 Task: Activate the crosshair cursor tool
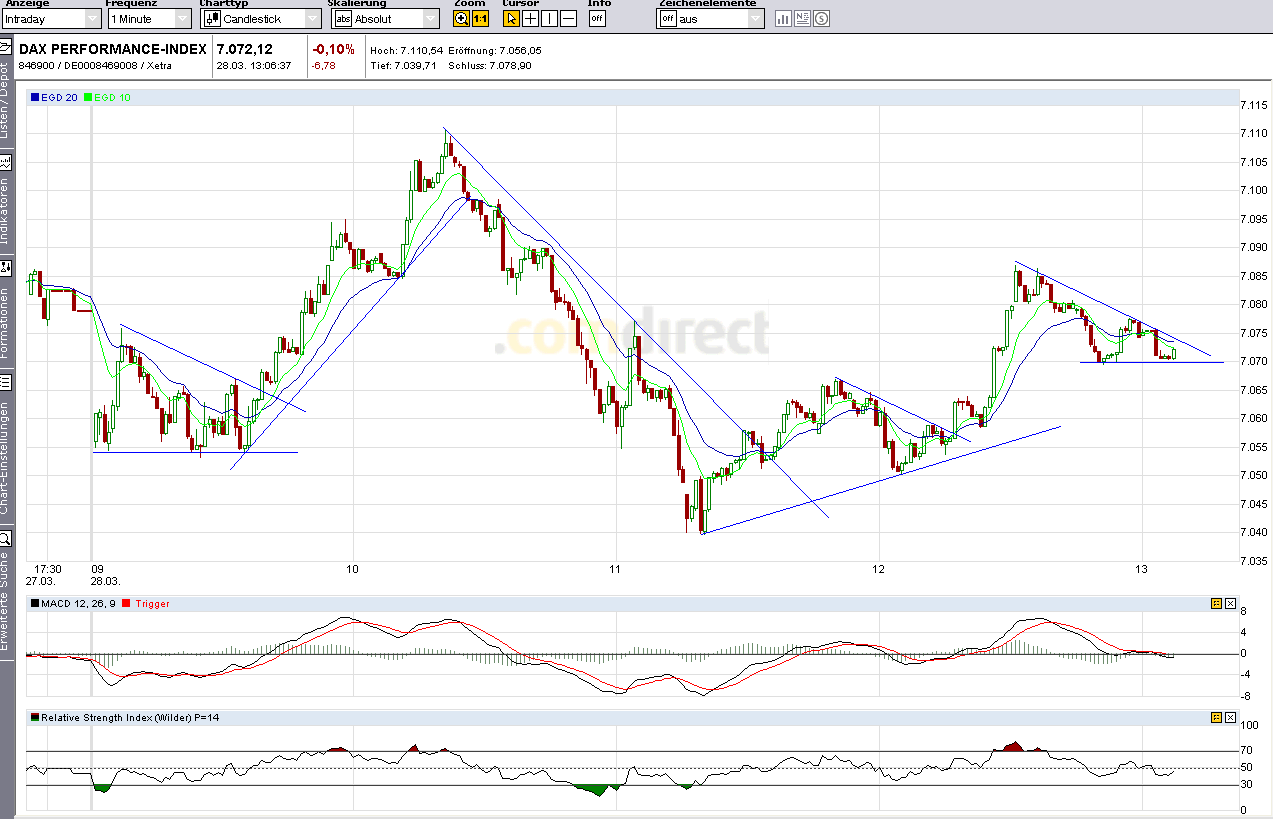530,17
